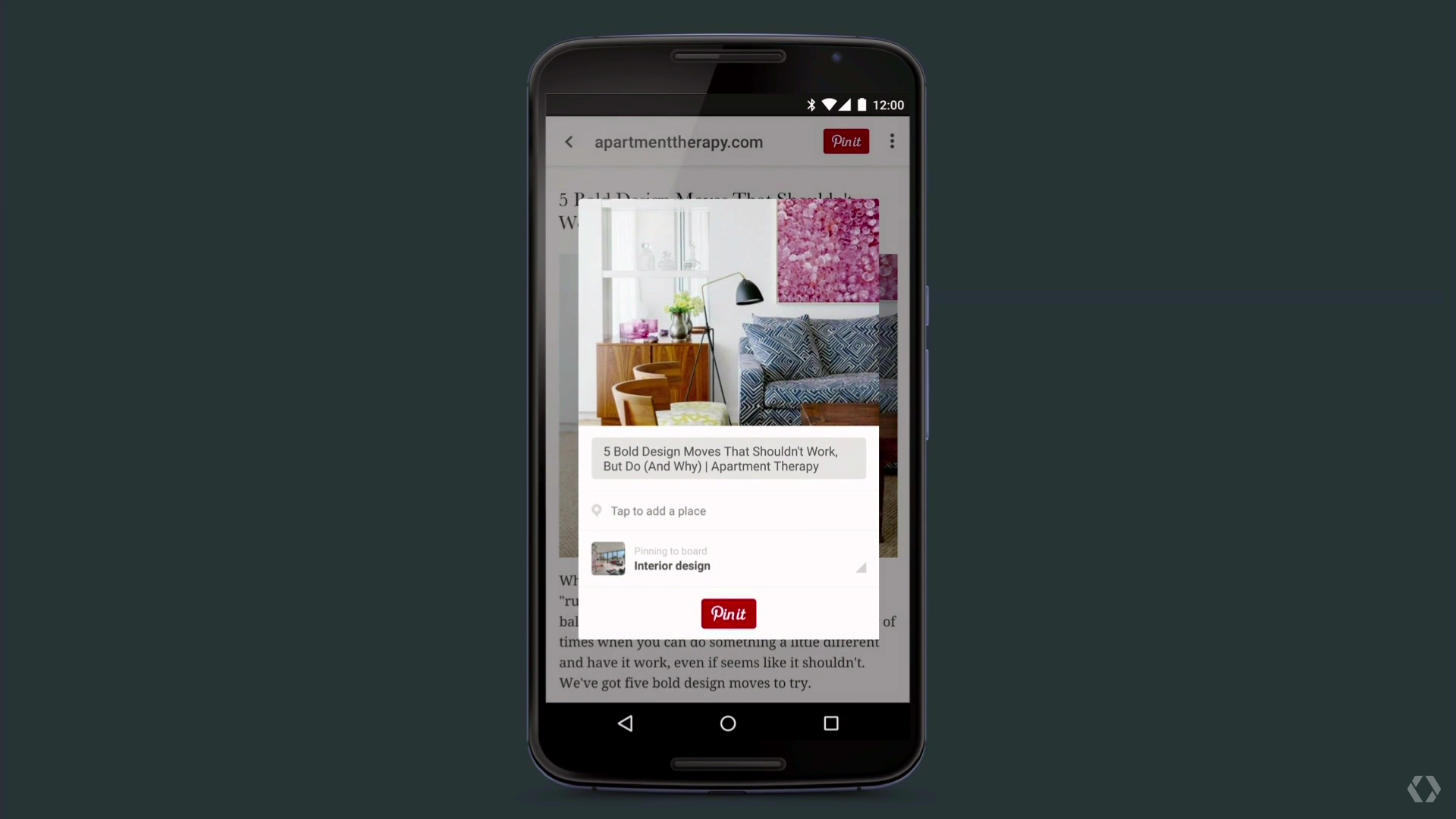Tap the Recent Apps square button
The height and width of the screenshot is (819, 1456).
831,723
